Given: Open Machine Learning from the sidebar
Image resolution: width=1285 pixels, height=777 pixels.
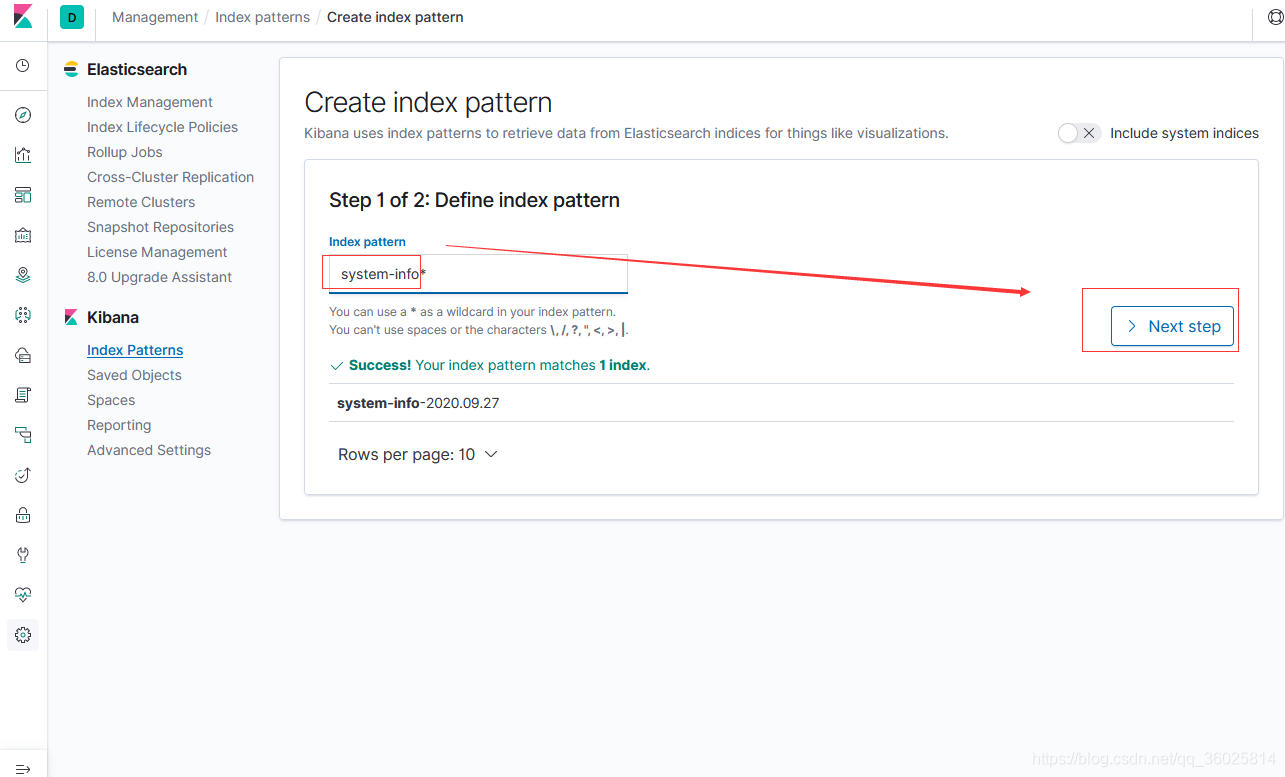Looking at the screenshot, I should pyautogui.click(x=22, y=315).
